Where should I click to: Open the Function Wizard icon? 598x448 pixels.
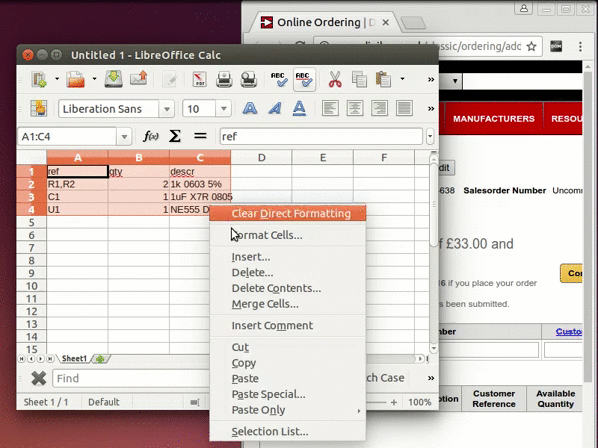(151, 136)
